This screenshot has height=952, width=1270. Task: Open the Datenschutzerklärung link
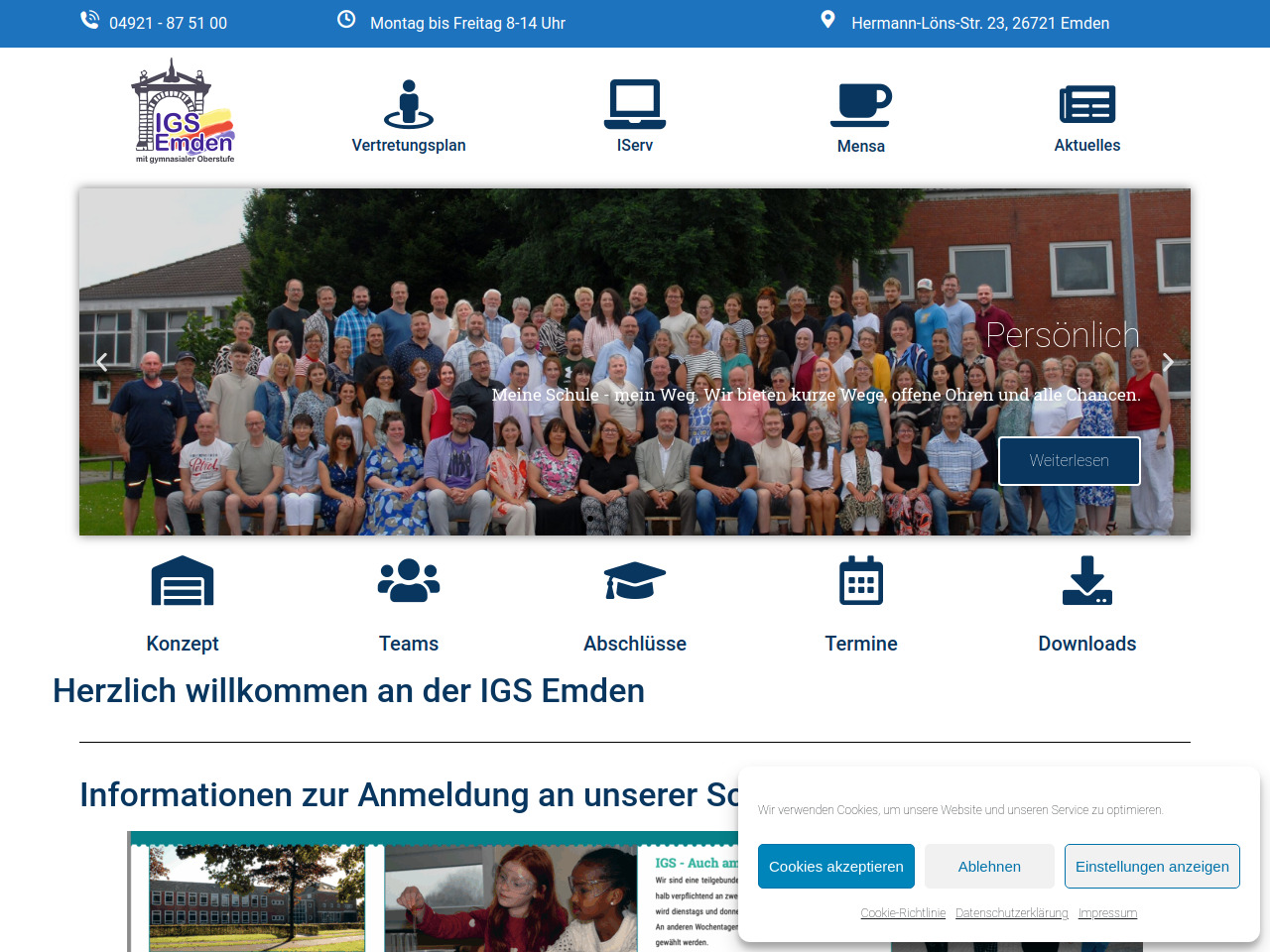tap(1012, 913)
